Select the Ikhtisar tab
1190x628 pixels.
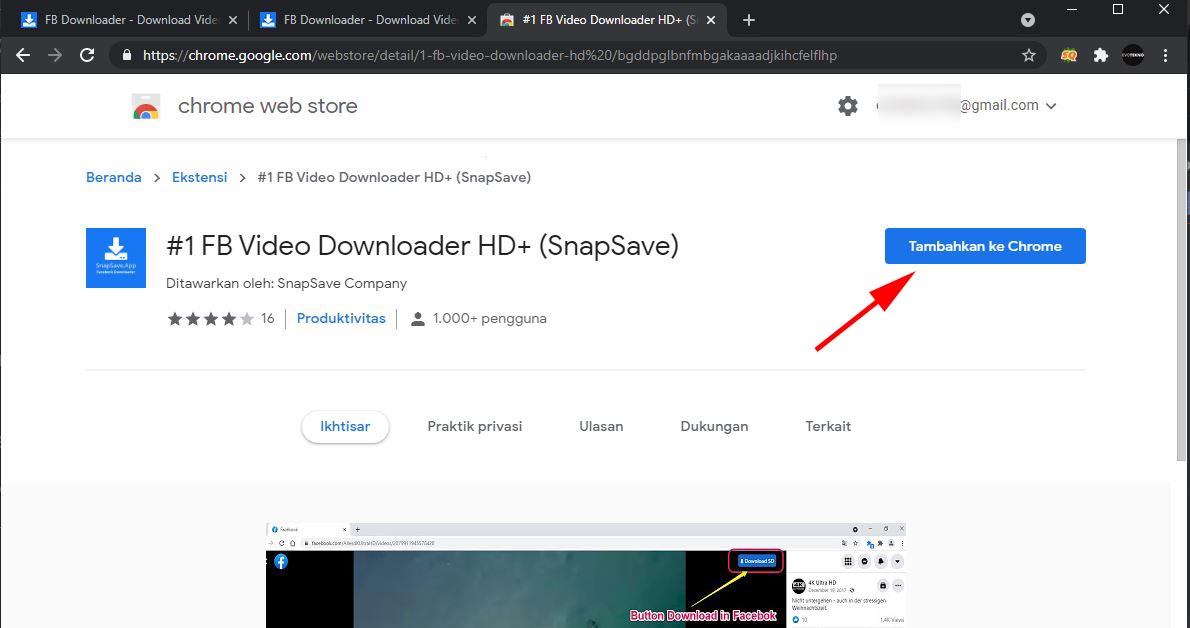click(x=345, y=427)
